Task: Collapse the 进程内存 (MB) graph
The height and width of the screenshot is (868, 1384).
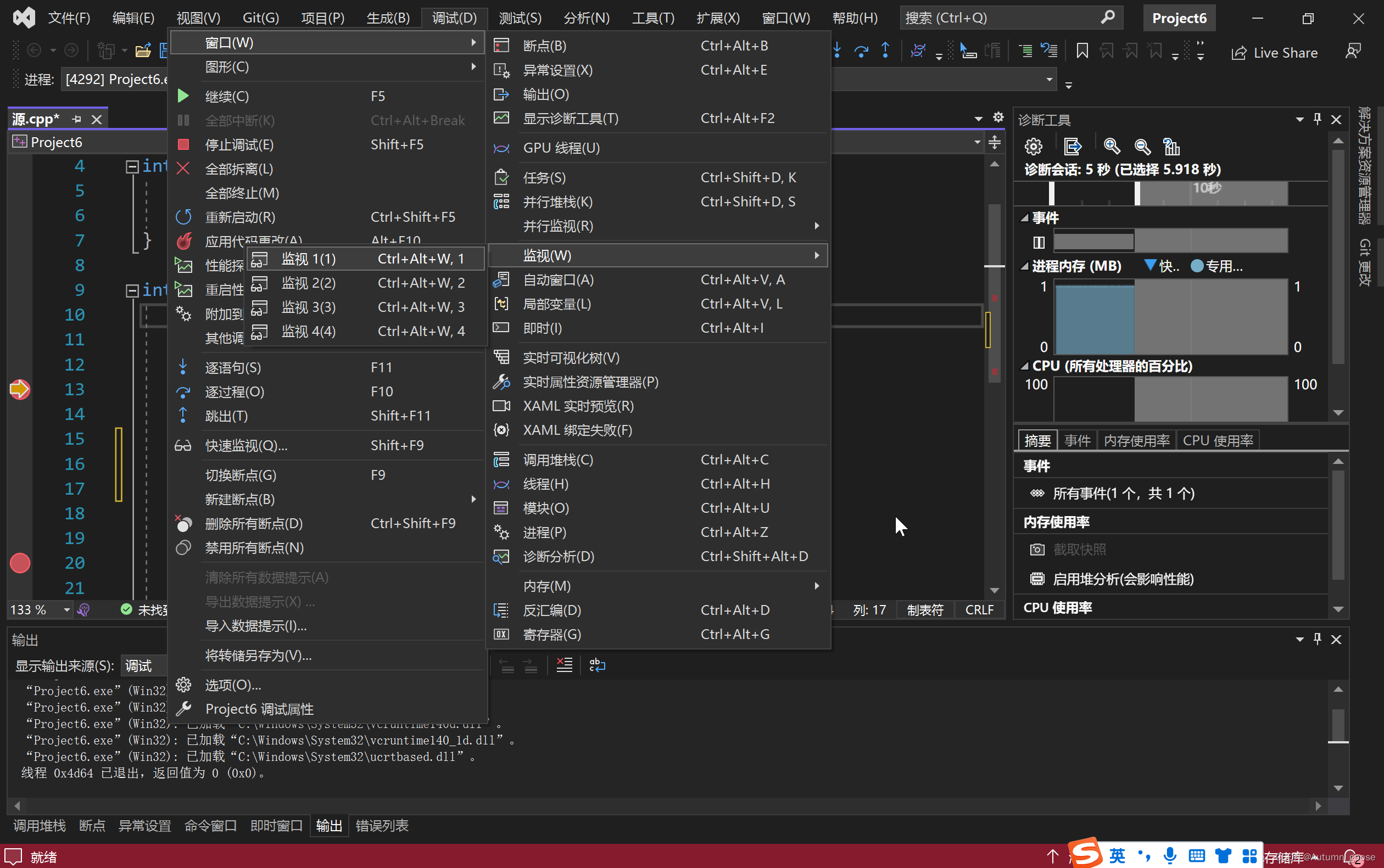Action: click(1024, 266)
